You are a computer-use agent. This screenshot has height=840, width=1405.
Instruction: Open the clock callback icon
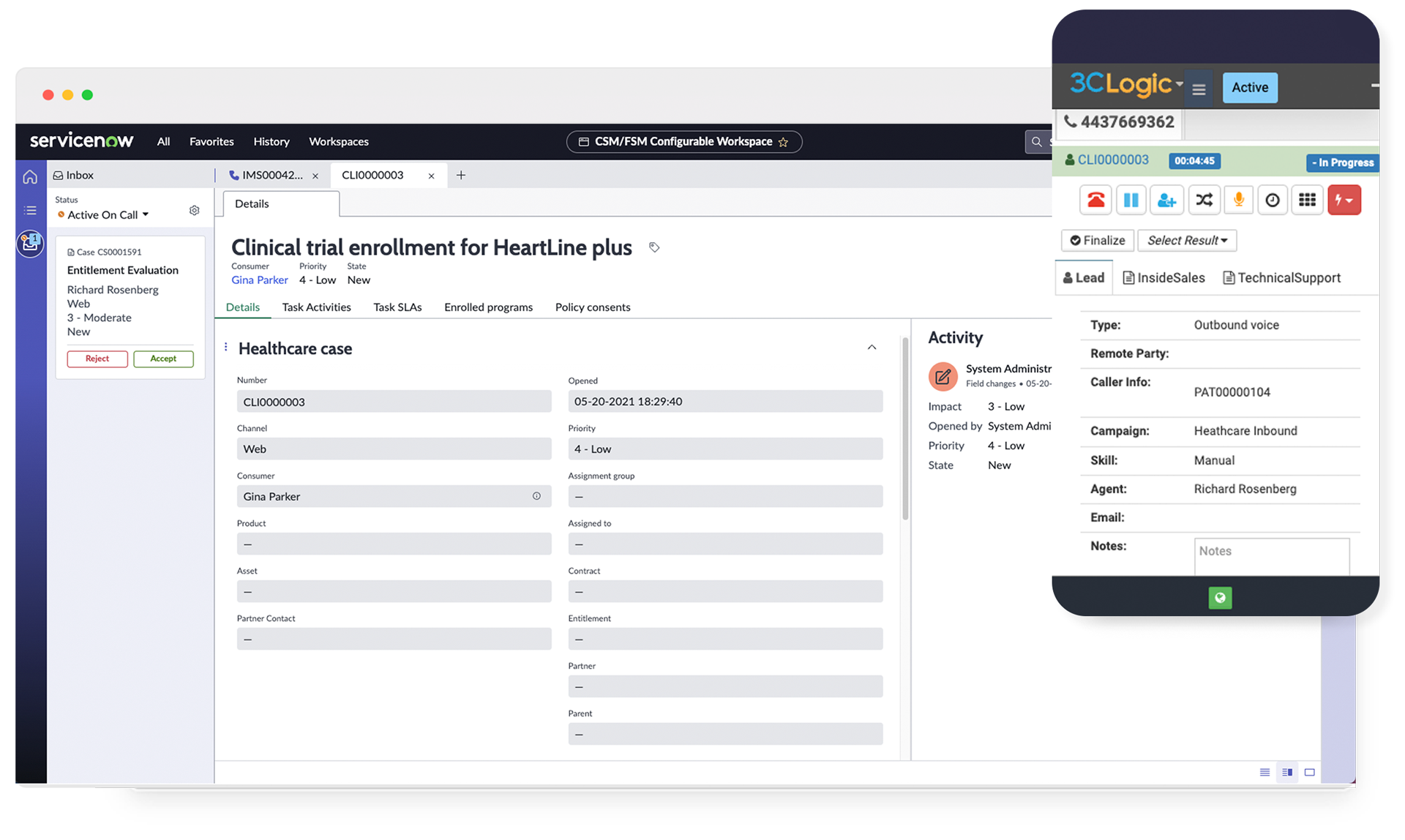(x=1273, y=200)
